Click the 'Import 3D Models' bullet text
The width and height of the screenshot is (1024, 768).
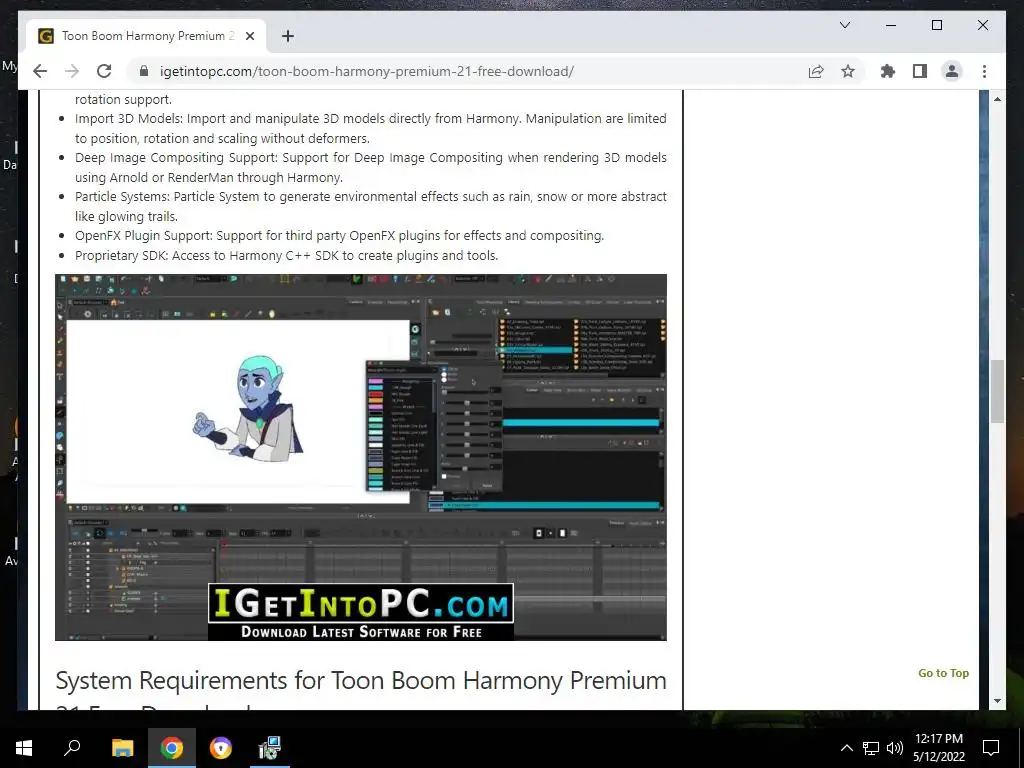pos(370,128)
